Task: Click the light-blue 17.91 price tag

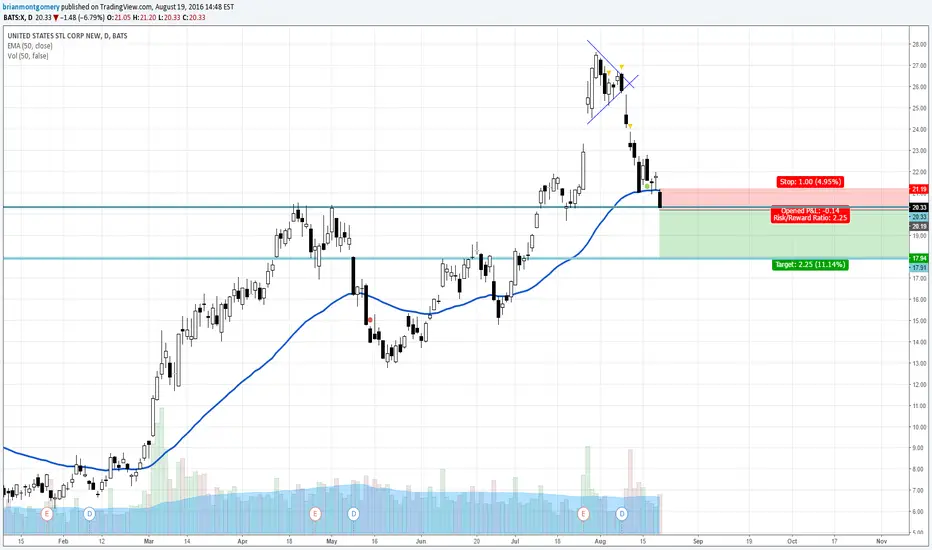Action: tap(919, 268)
